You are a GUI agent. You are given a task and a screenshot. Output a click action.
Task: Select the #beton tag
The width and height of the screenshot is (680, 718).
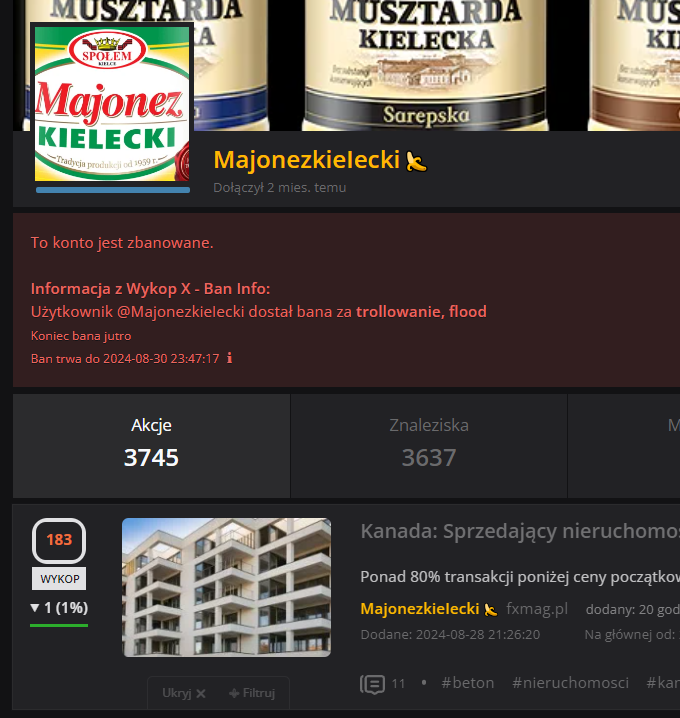[x=468, y=683]
